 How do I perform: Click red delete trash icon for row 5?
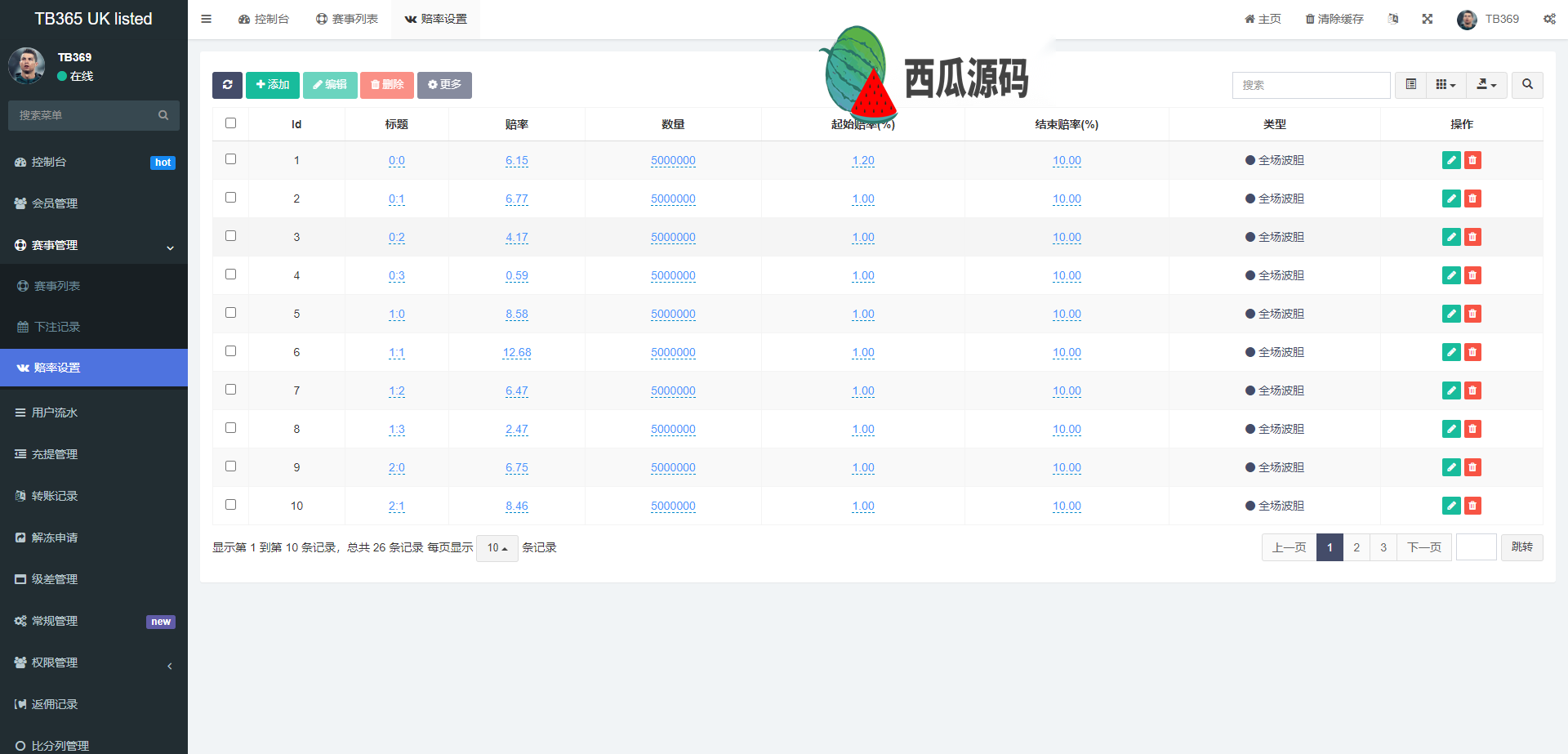click(1472, 314)
